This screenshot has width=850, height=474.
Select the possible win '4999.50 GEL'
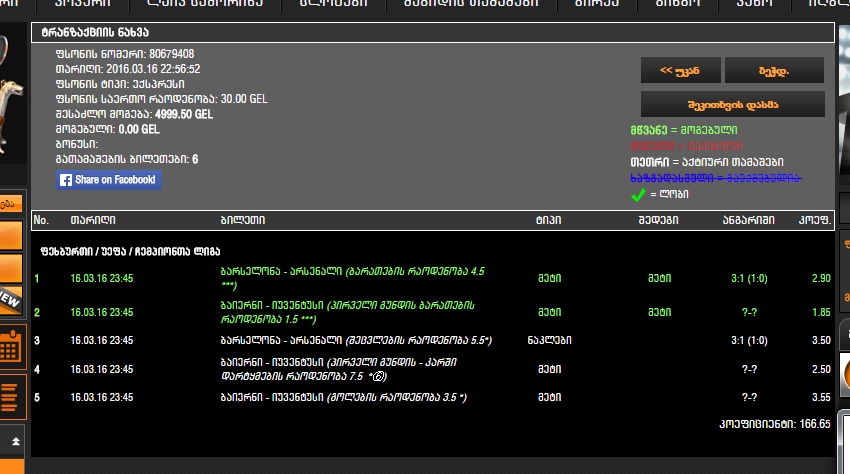184,114
